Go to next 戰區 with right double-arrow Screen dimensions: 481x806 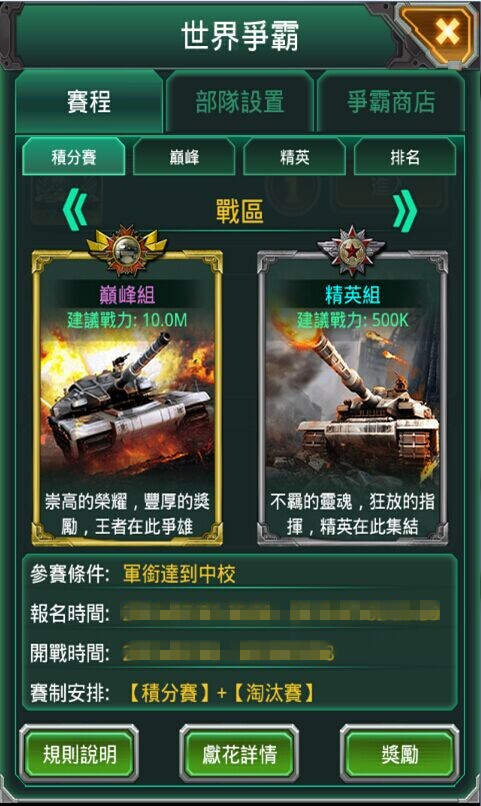(x=405, y=210)
